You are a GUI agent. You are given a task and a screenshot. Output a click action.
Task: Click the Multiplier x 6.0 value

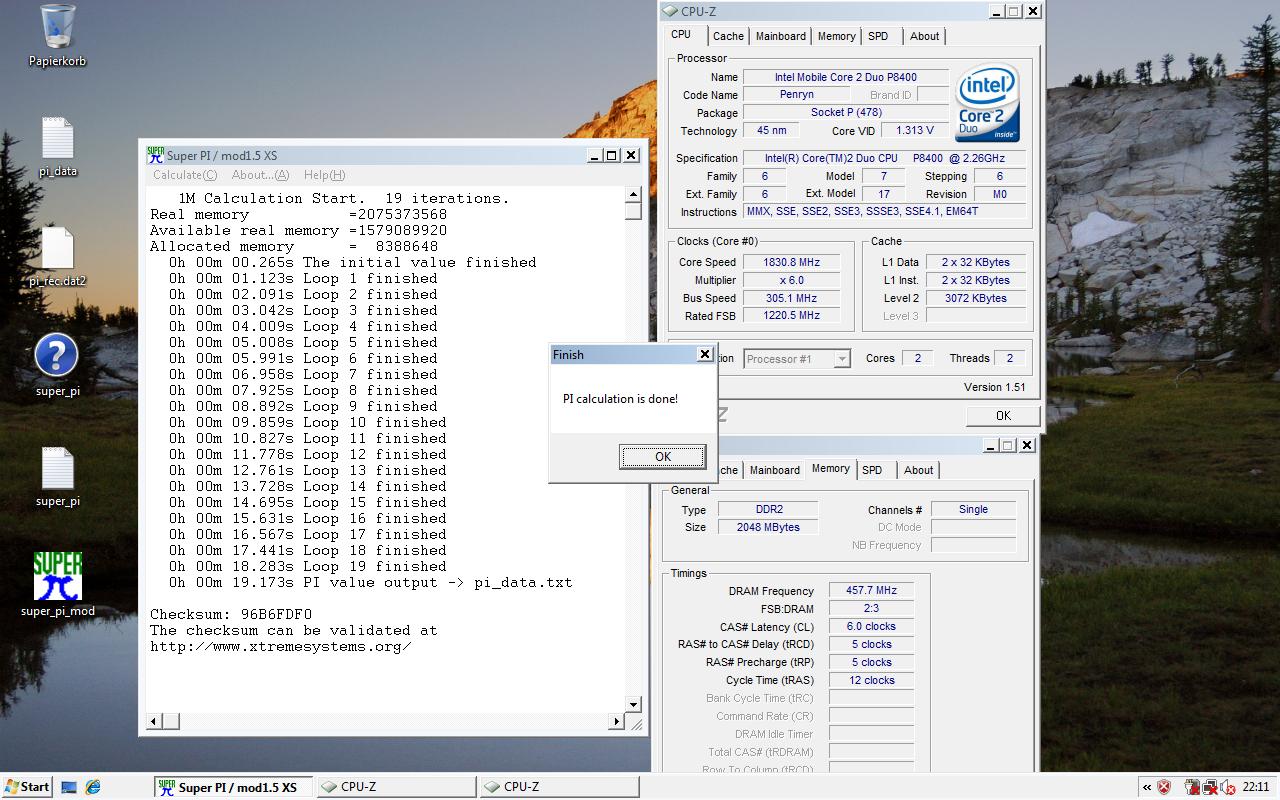click(792, 280)
